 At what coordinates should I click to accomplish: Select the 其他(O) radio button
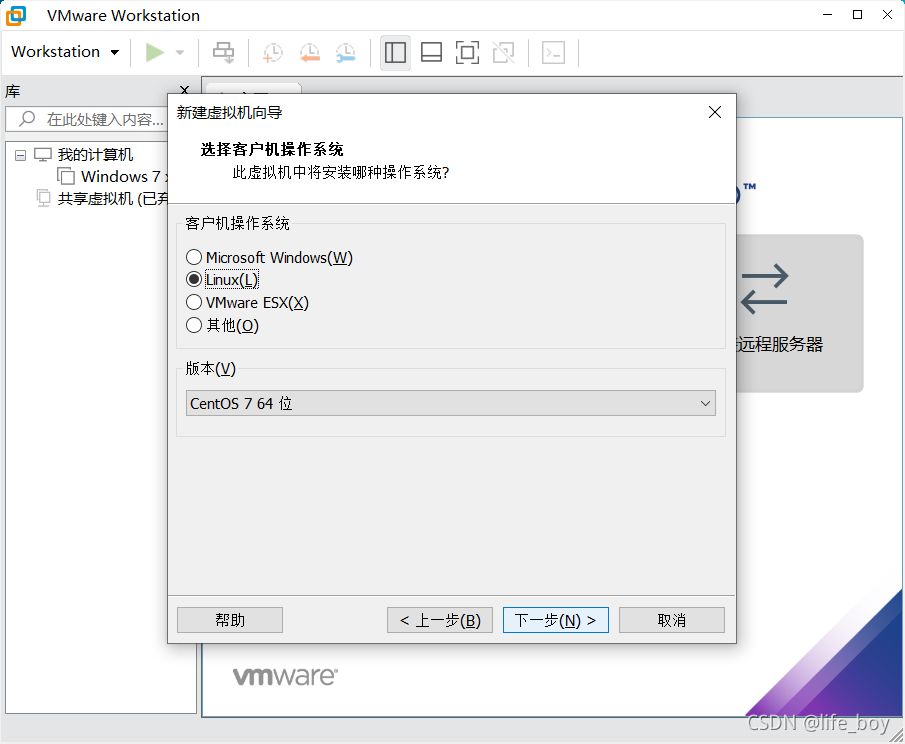pos(194,325)
